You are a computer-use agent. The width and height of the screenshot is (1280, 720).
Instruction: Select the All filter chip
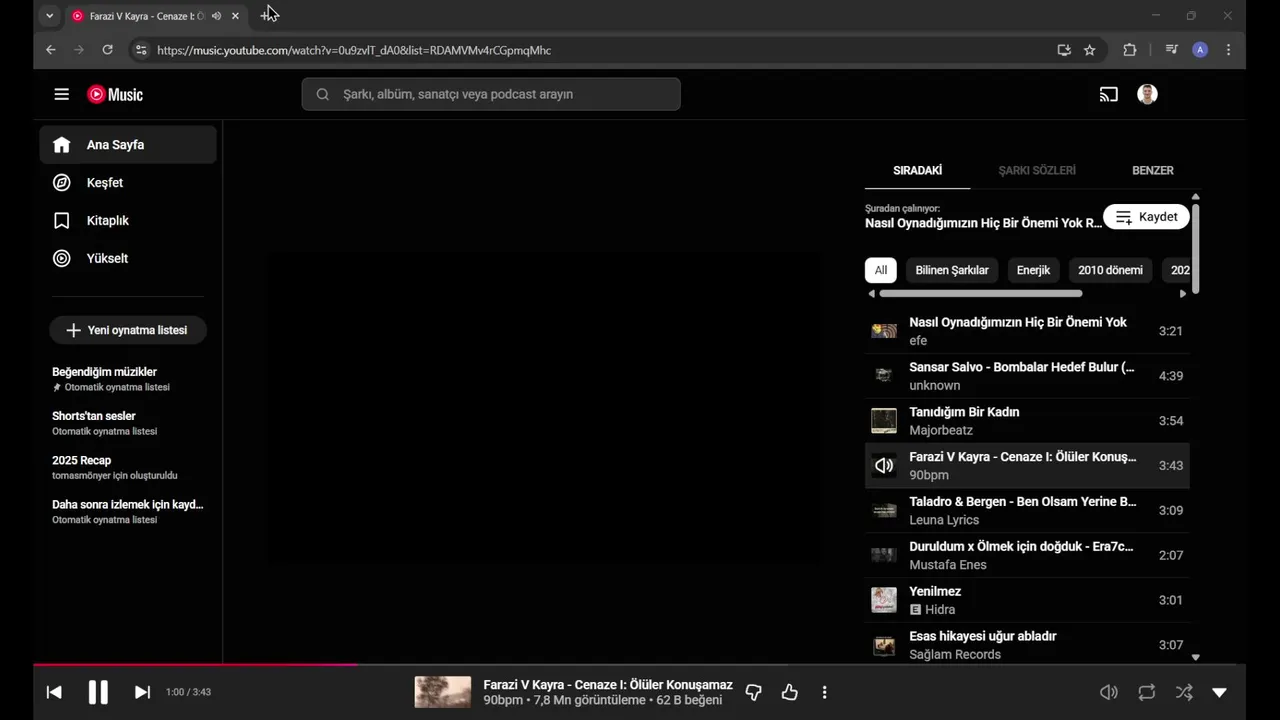[880, 270]
